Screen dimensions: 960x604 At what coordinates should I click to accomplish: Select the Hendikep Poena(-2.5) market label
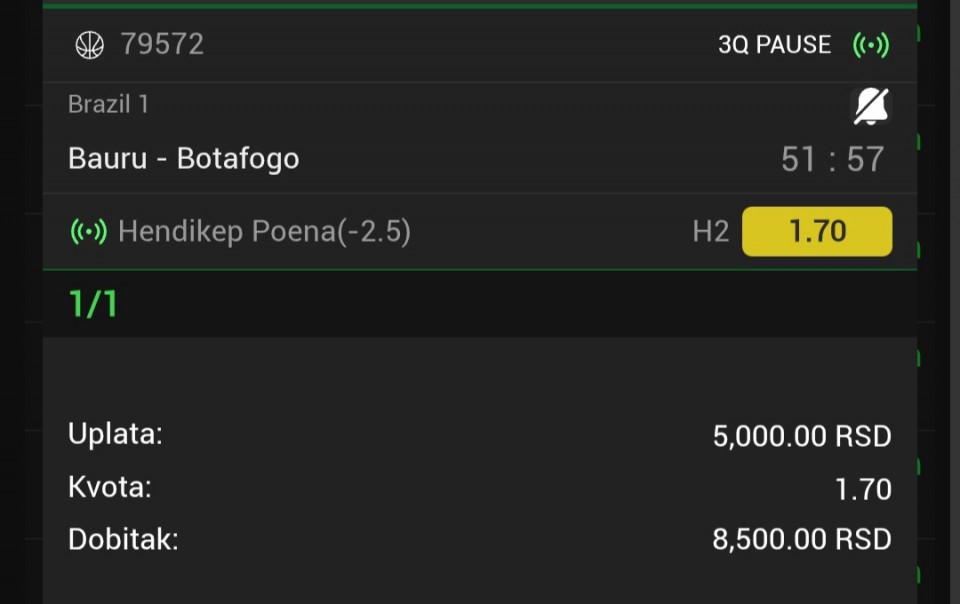[x=264, y=232]
